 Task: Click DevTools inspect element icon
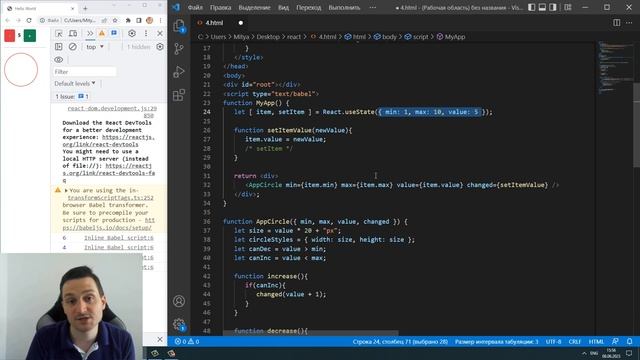coord(59,33)
